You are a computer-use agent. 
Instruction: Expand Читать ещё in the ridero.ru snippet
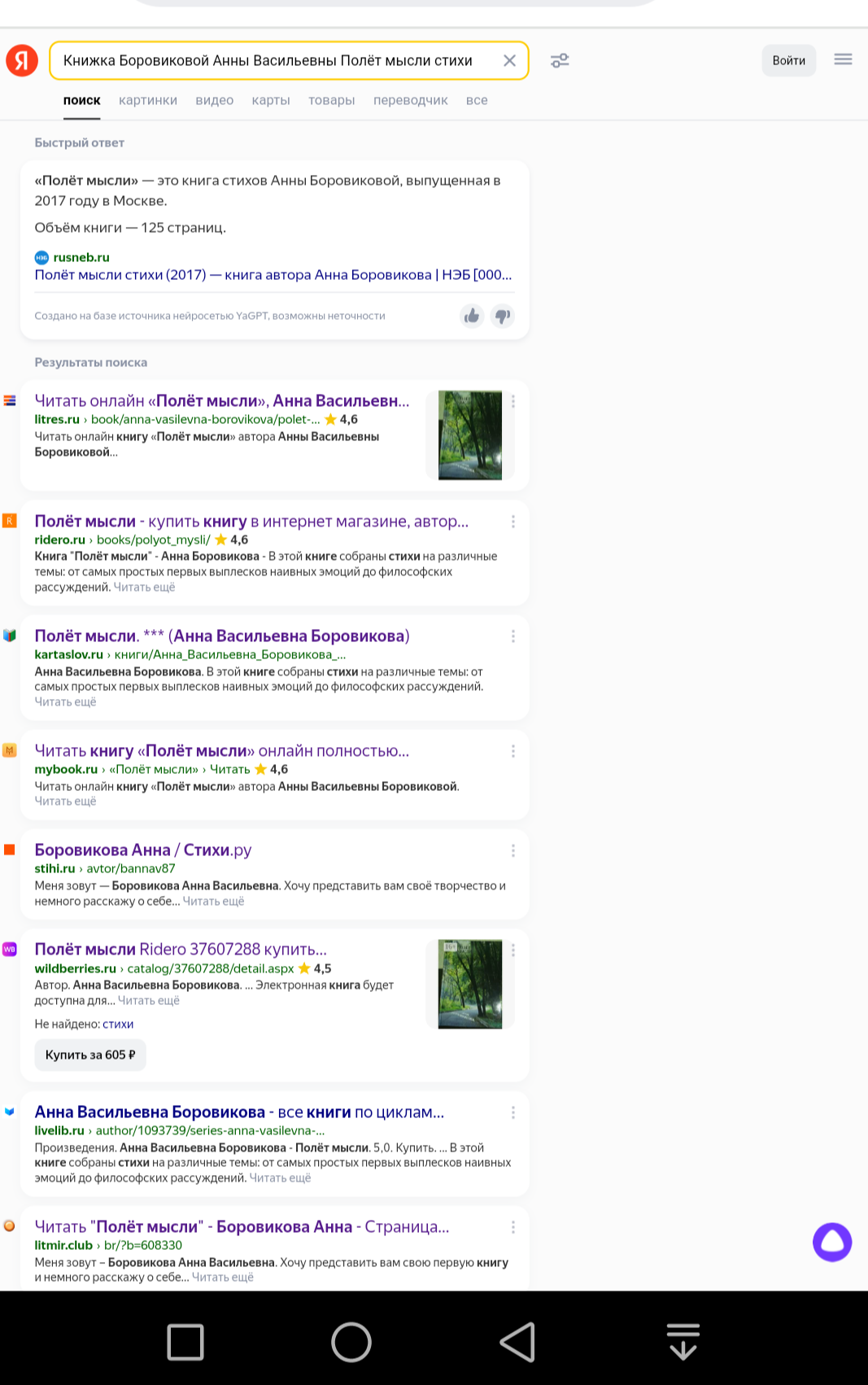click(x=144, y=587)
